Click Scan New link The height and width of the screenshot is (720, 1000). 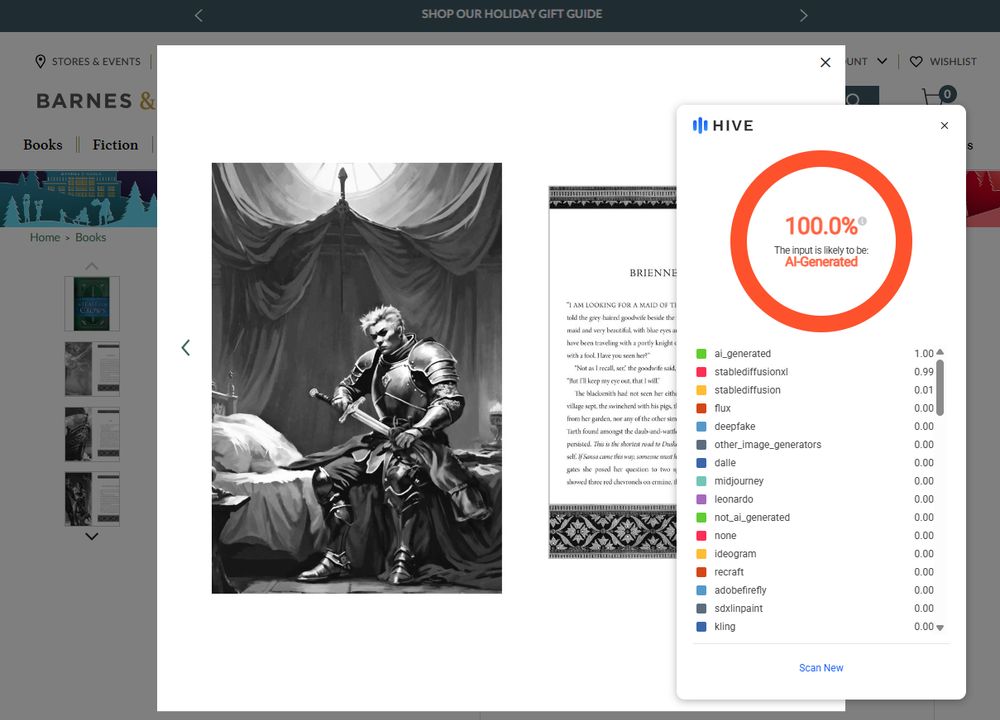pos(821,668)
